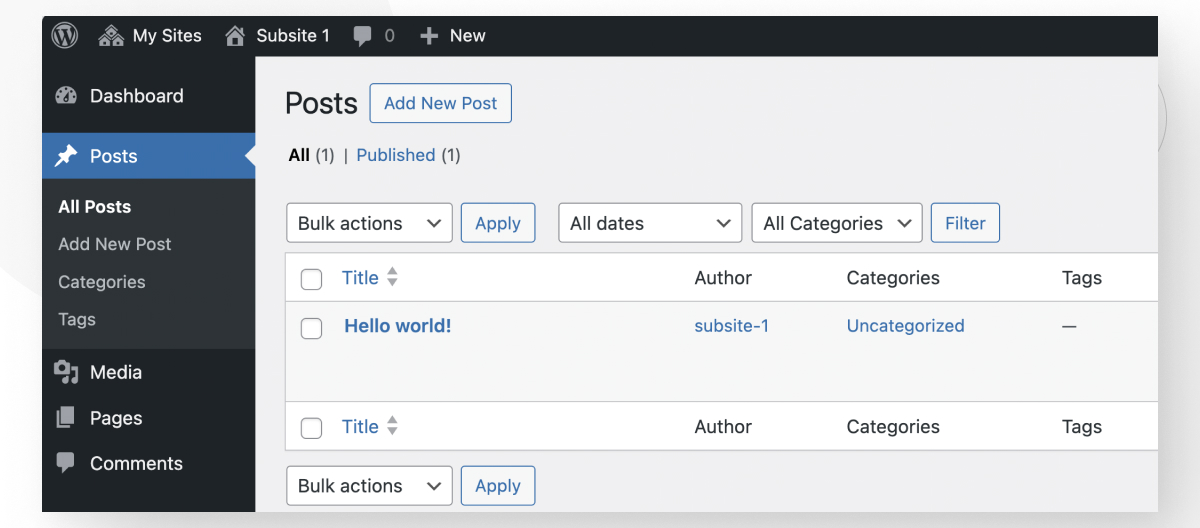Click the Comments speech icon in sidebar
The image size is (1200, 528).
coord(66,463)
